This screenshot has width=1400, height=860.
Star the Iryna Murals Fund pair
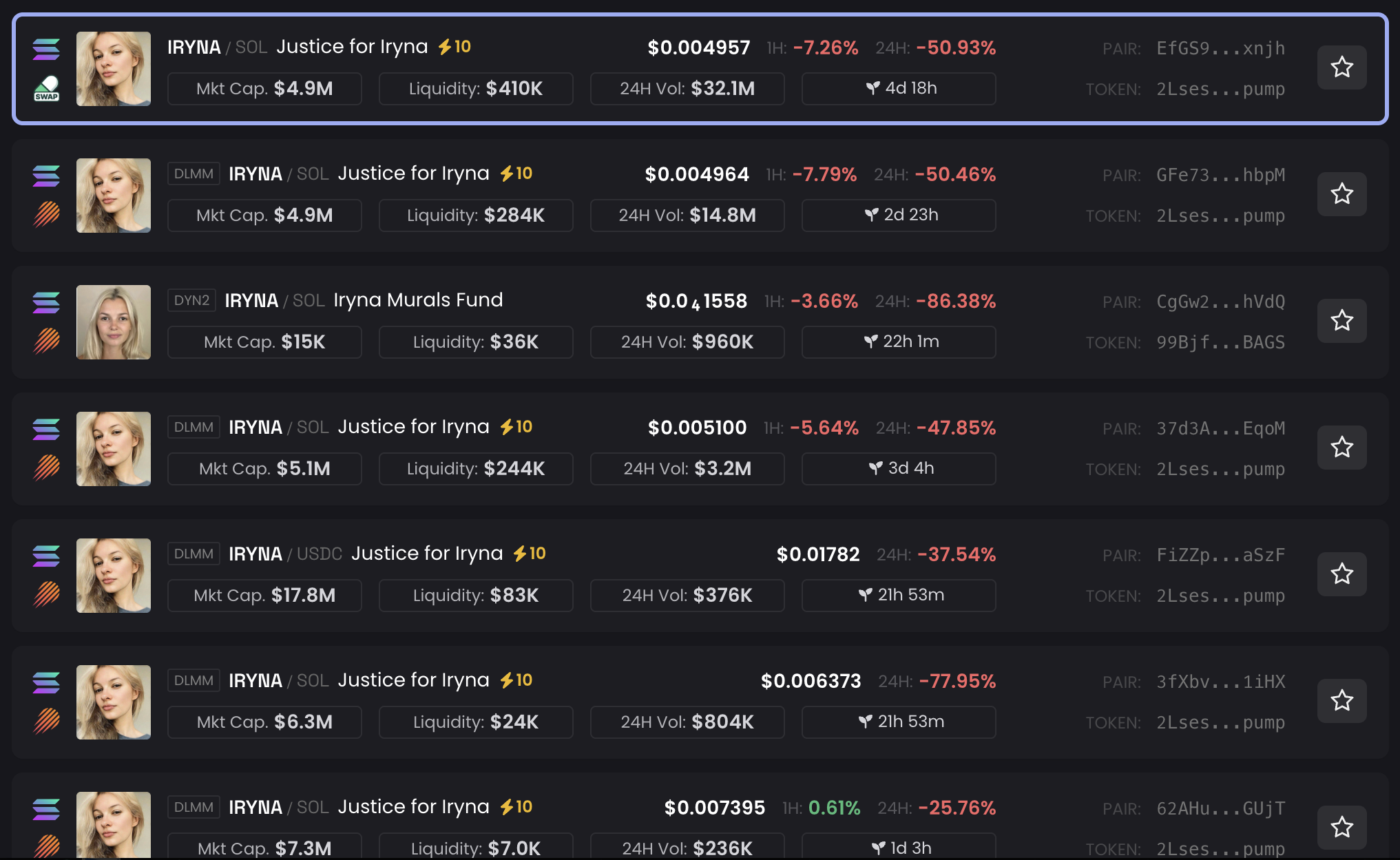pyautogui.click(x=1341, y=321)
